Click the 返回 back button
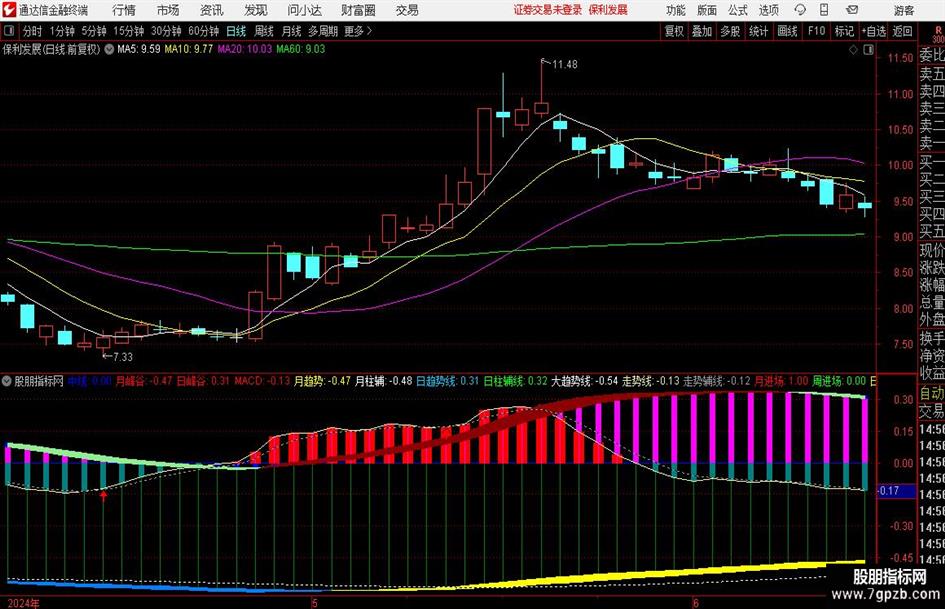This screenshot has width=945, height=609. pyautogui.click(x=902, y=31)
